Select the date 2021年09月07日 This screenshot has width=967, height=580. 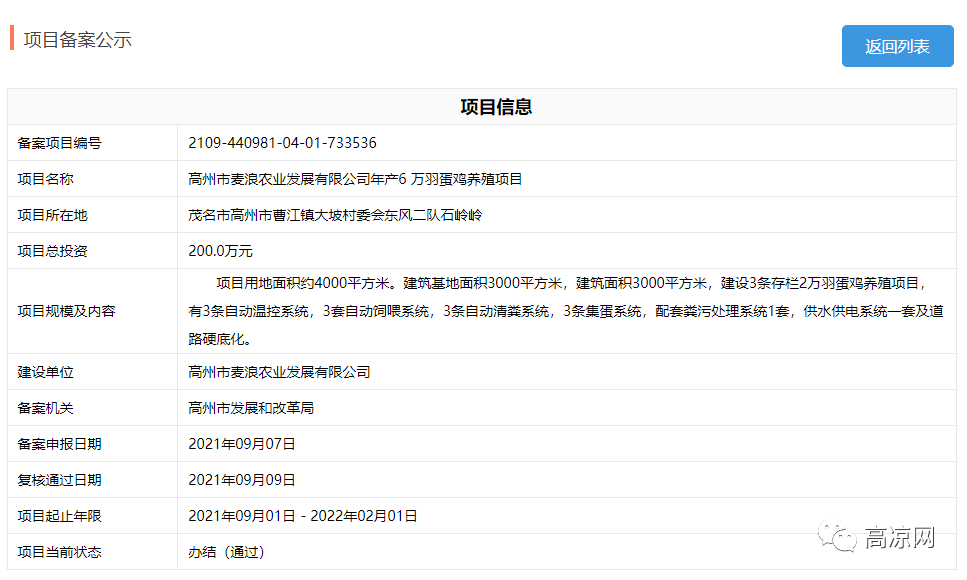point(242,444)
